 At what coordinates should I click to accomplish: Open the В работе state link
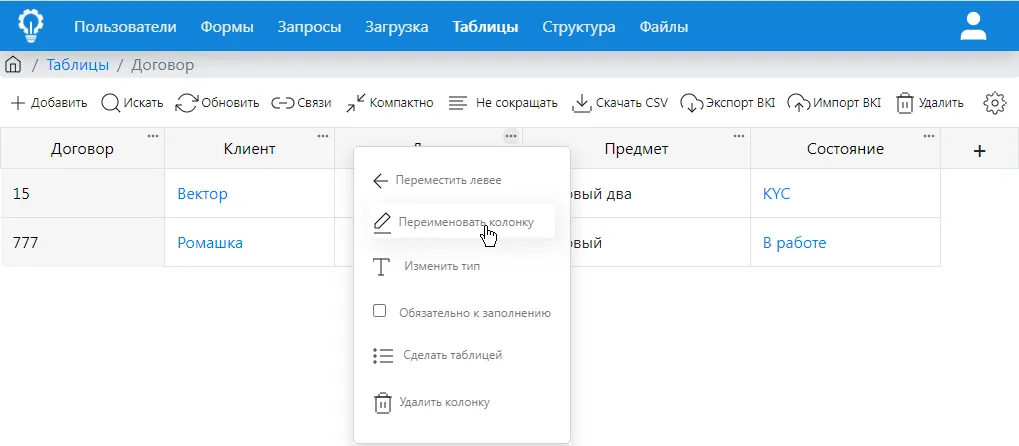pyautogui.click(x=794, y=243)
